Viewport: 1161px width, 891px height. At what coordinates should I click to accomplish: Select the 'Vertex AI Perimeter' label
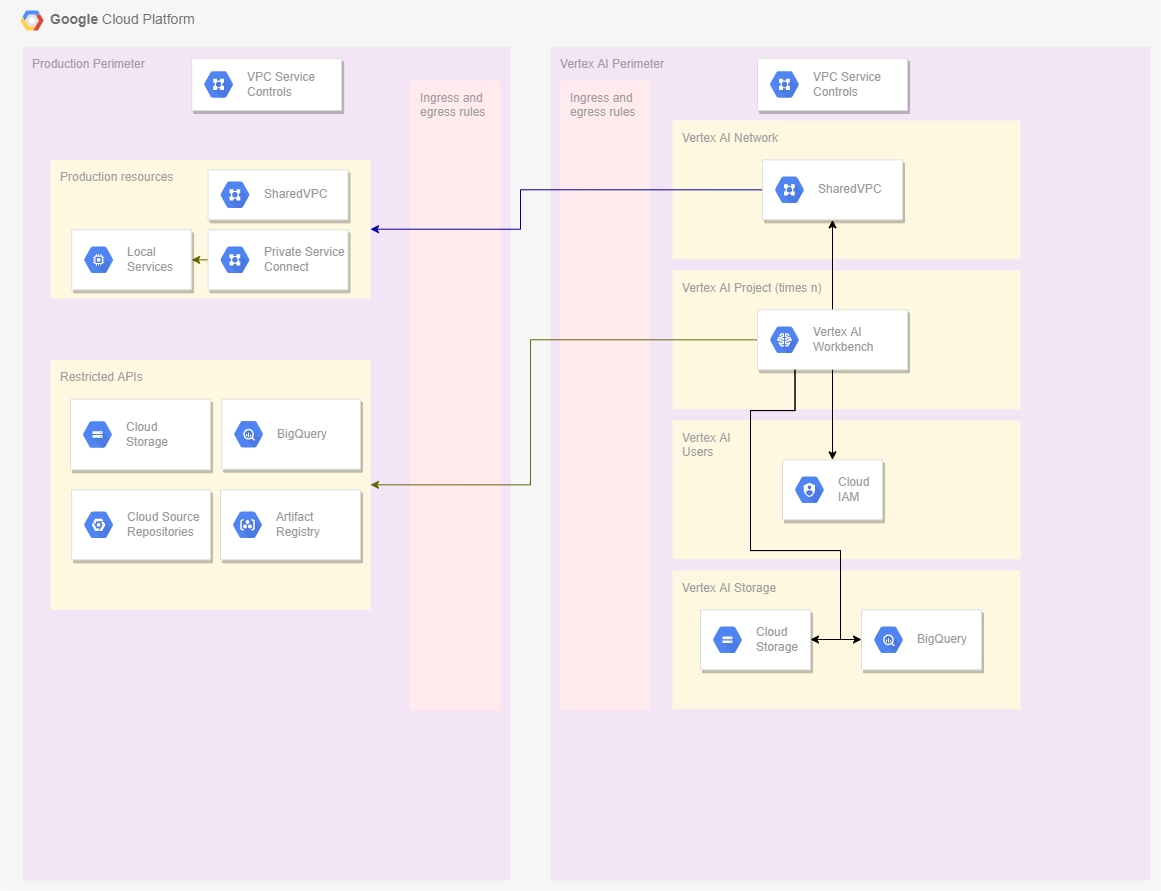pyautogui.click(x=612, y=64)
